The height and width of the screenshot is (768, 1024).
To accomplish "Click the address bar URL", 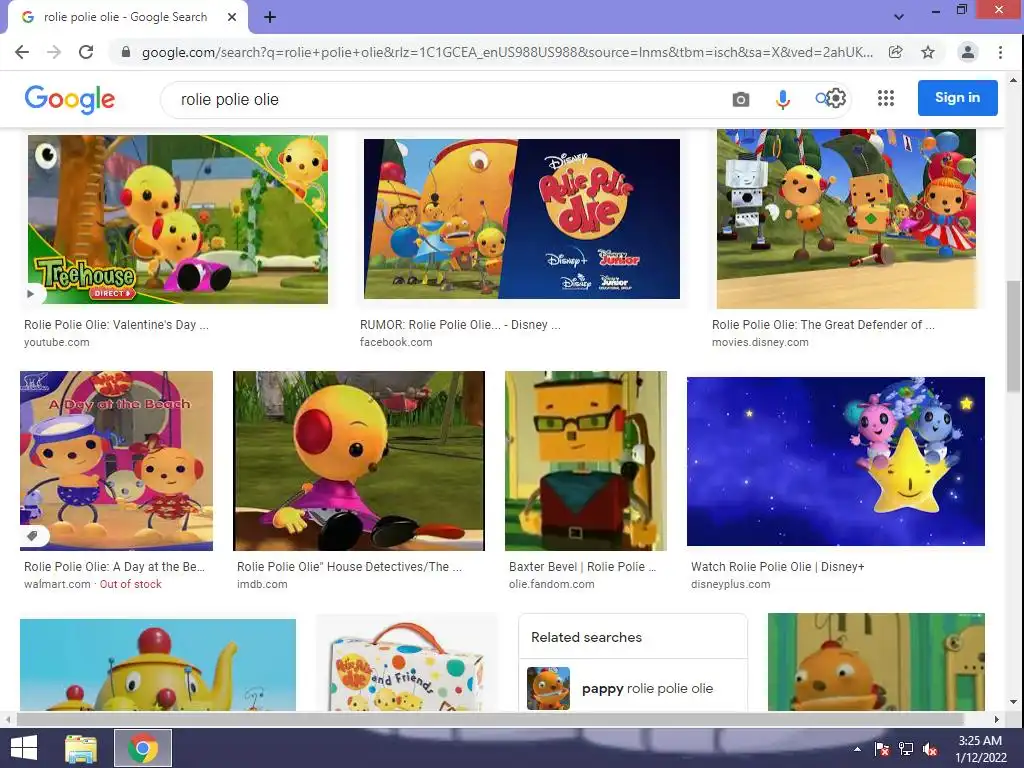I will coord(507,52).
